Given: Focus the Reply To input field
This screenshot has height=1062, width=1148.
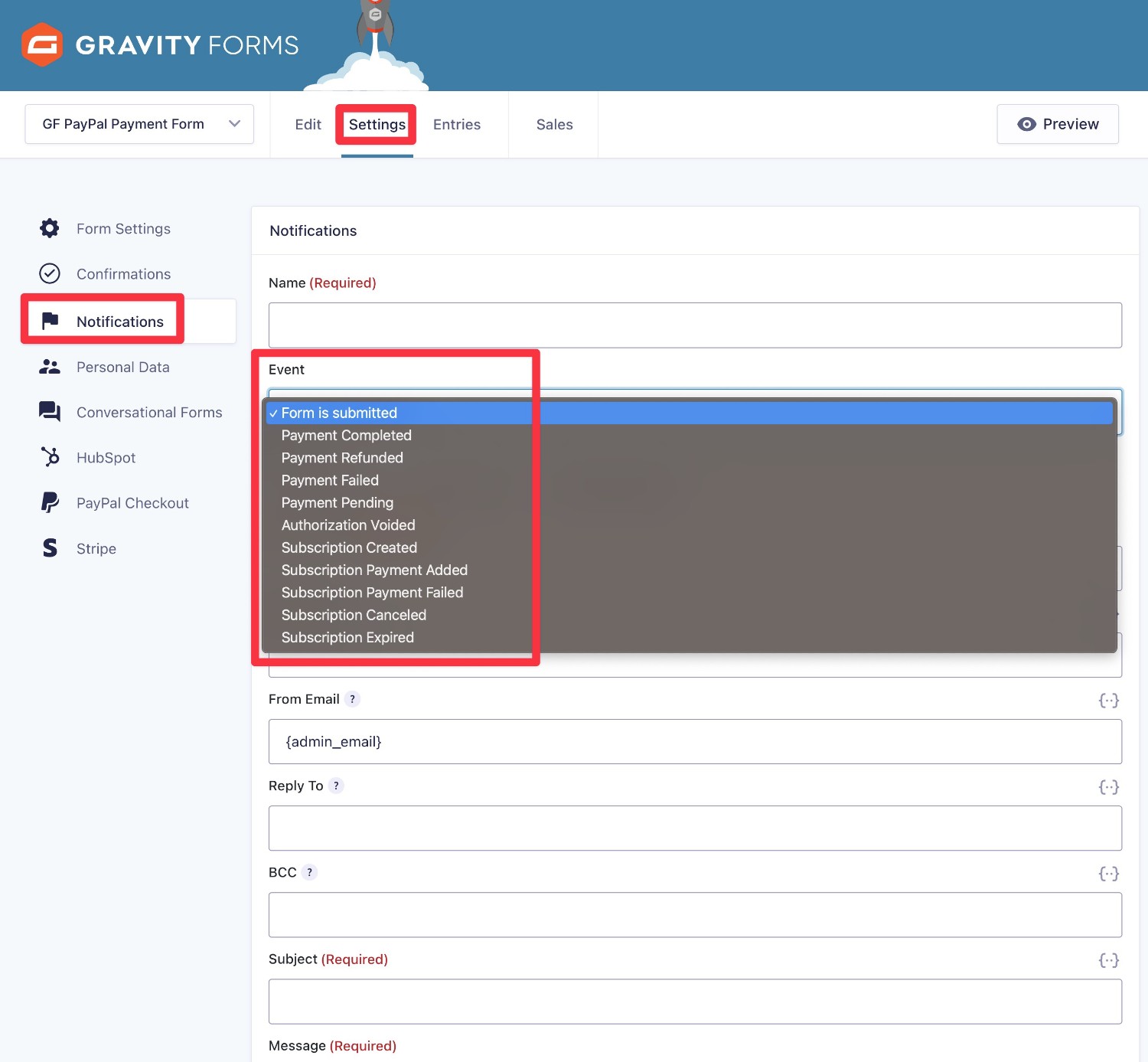Looking at the screenshot, I should pyautogui.click(x=695, y=828).
